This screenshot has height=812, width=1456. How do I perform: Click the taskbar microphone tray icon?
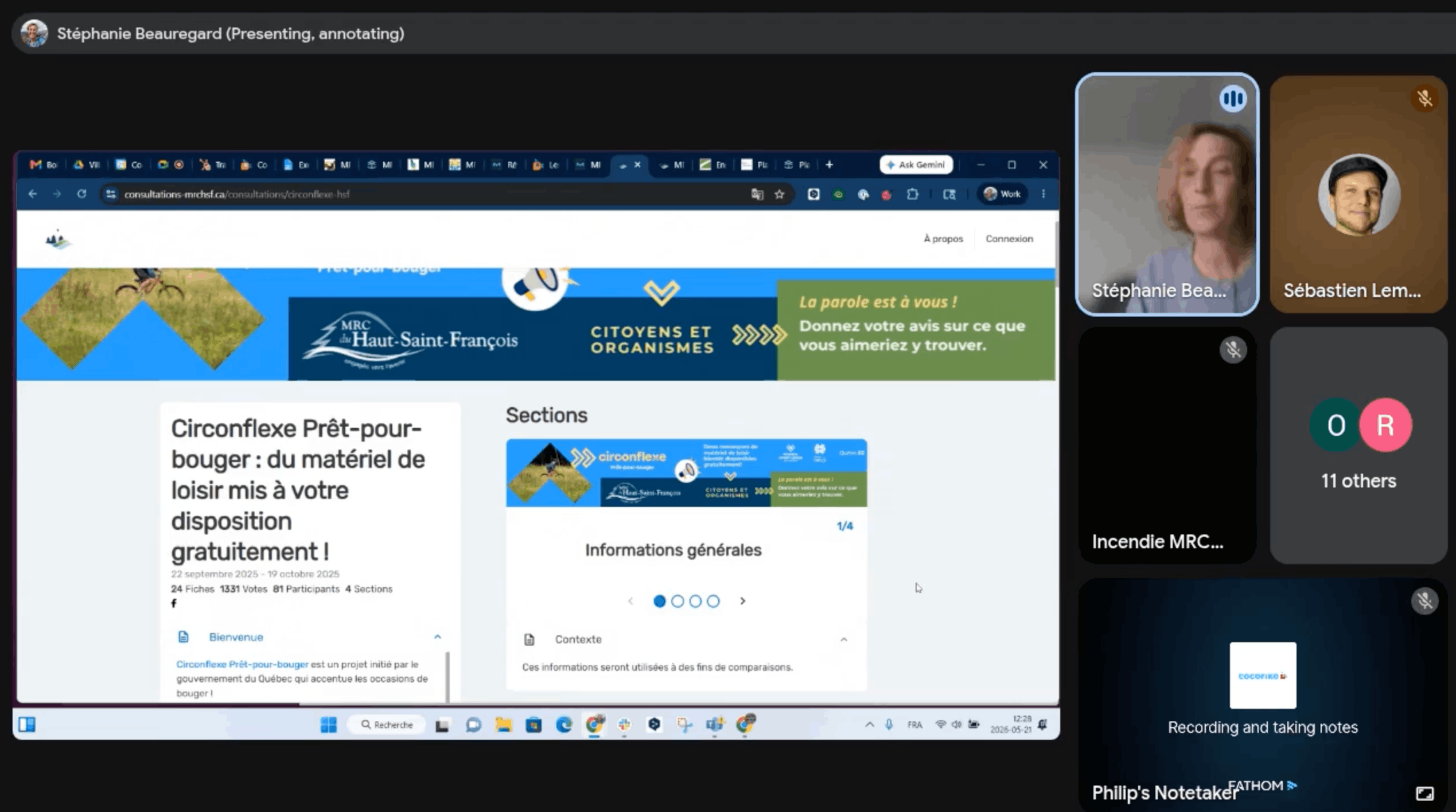[889, 725]
